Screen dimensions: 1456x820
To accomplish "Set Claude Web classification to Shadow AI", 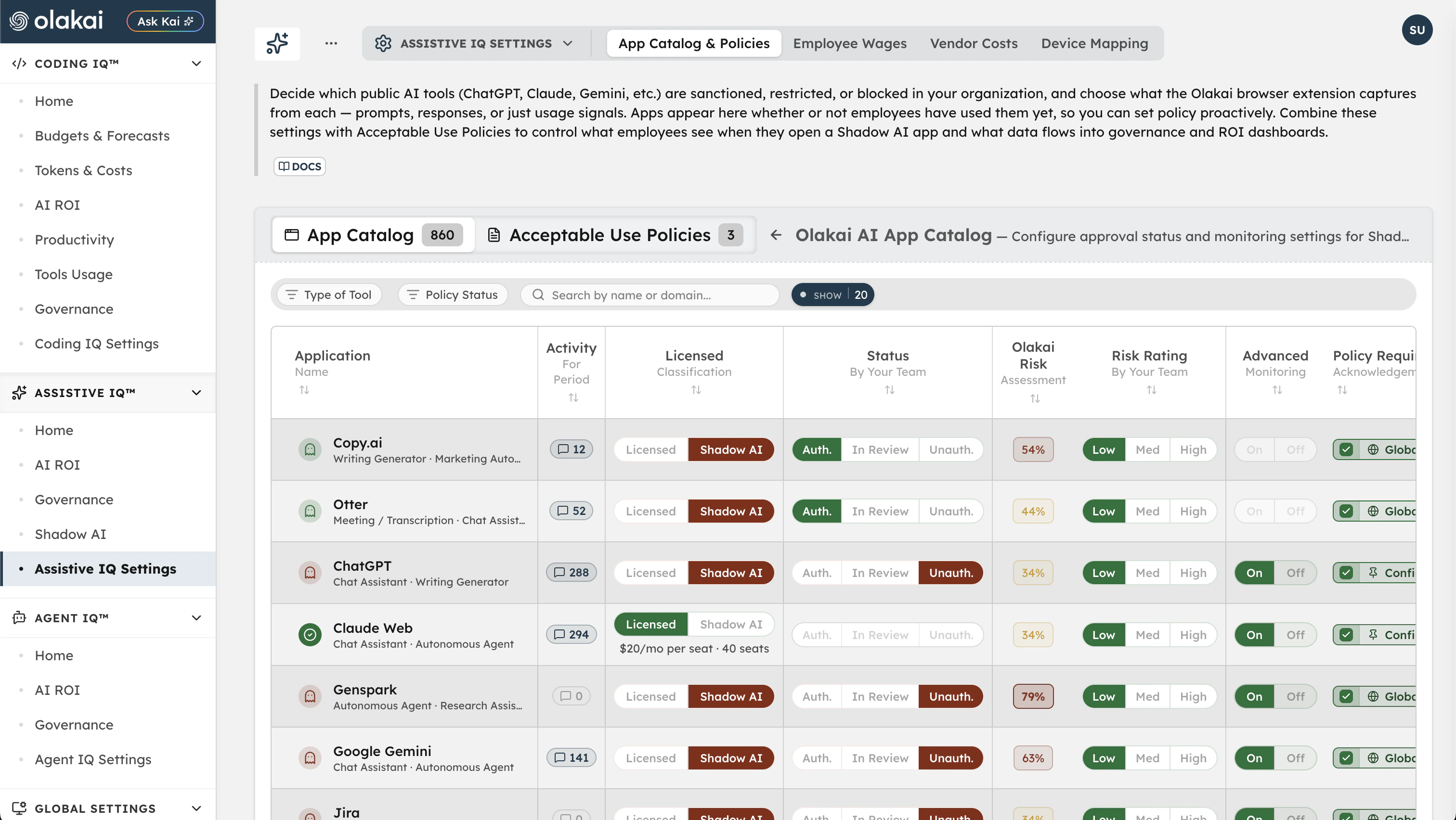I will pyautogui.click(x=731, y=625).
